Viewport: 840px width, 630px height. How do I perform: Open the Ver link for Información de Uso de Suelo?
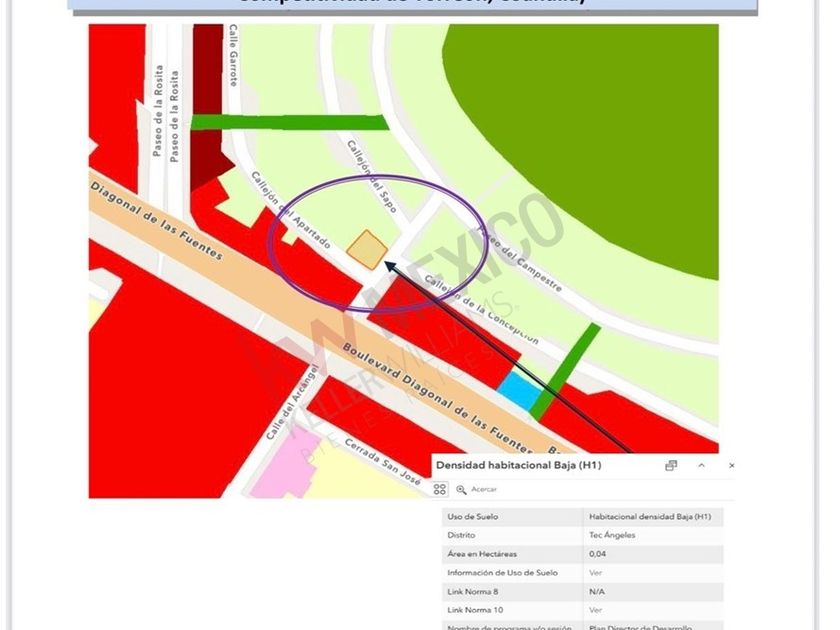click(595, 573)
